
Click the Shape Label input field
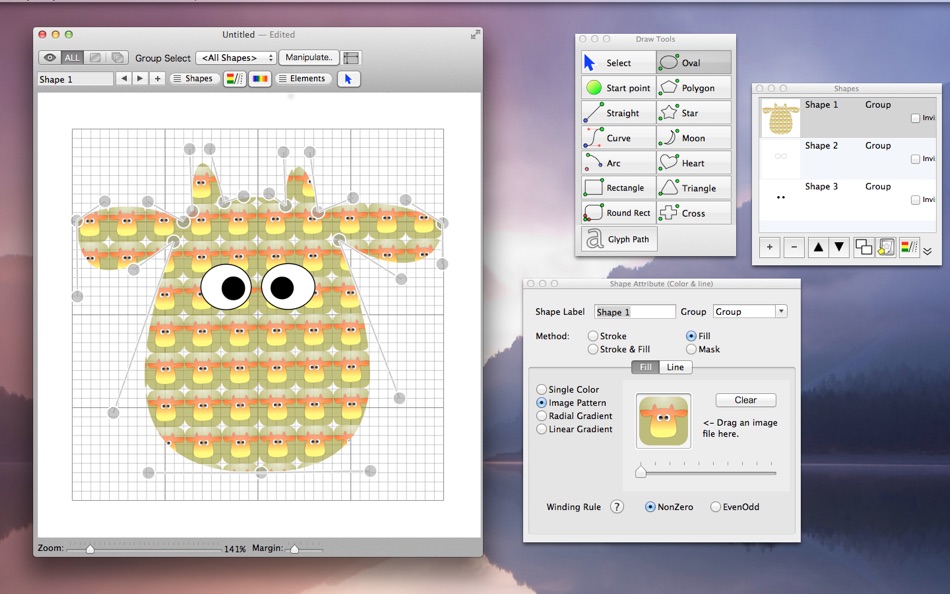[x=634, y=312]
